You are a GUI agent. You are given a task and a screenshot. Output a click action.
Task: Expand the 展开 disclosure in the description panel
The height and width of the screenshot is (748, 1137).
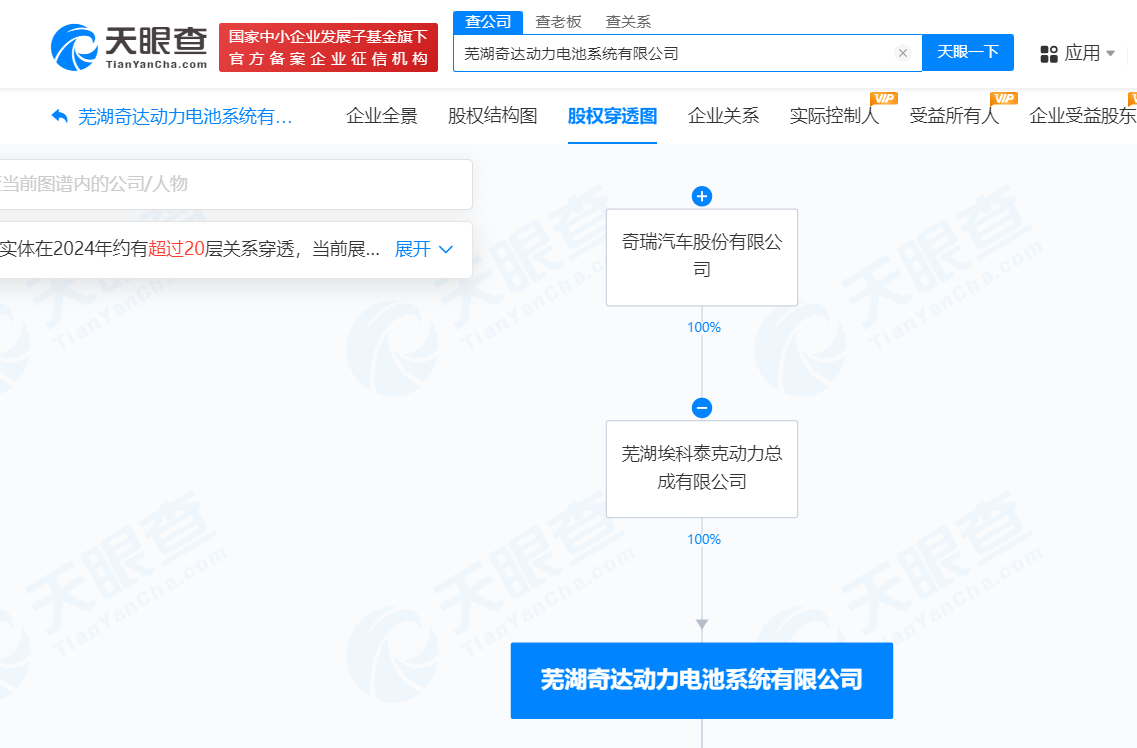(414, 250)
